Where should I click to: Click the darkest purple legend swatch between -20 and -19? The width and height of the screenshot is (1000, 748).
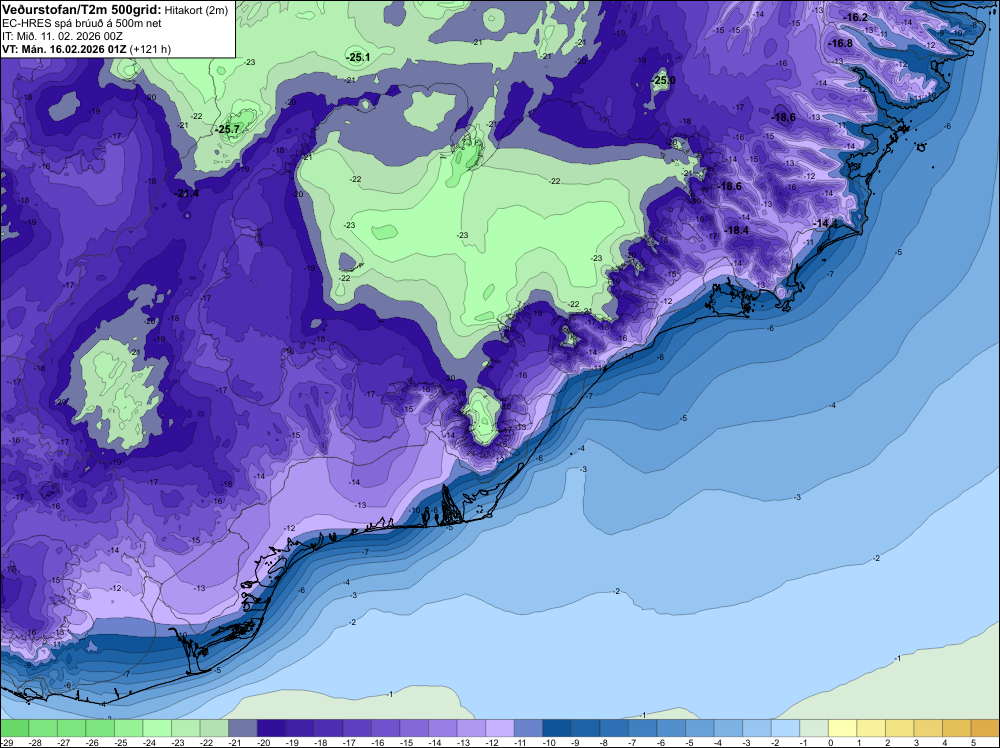point(271,728)
